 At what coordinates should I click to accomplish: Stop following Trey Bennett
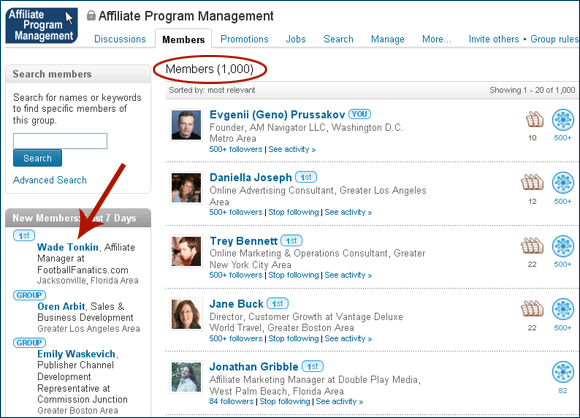[293, 275]
